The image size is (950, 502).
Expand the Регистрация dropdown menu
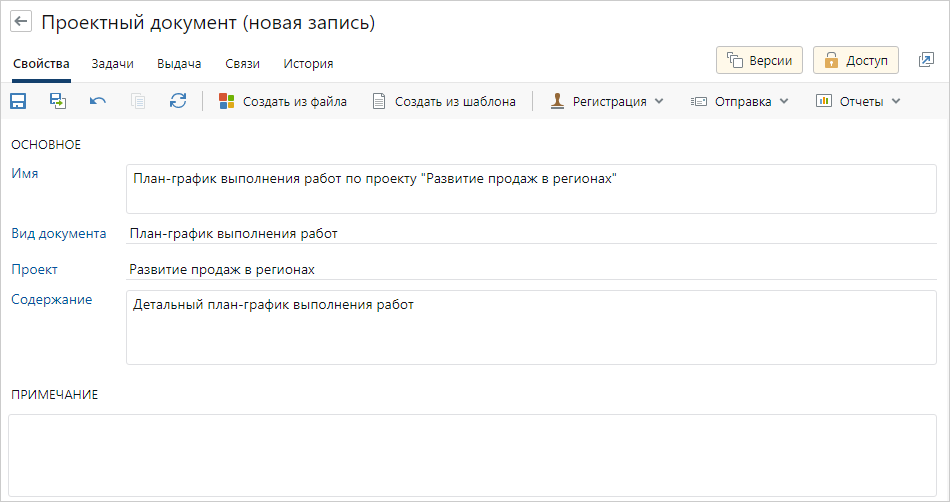[x=607, y=101]
